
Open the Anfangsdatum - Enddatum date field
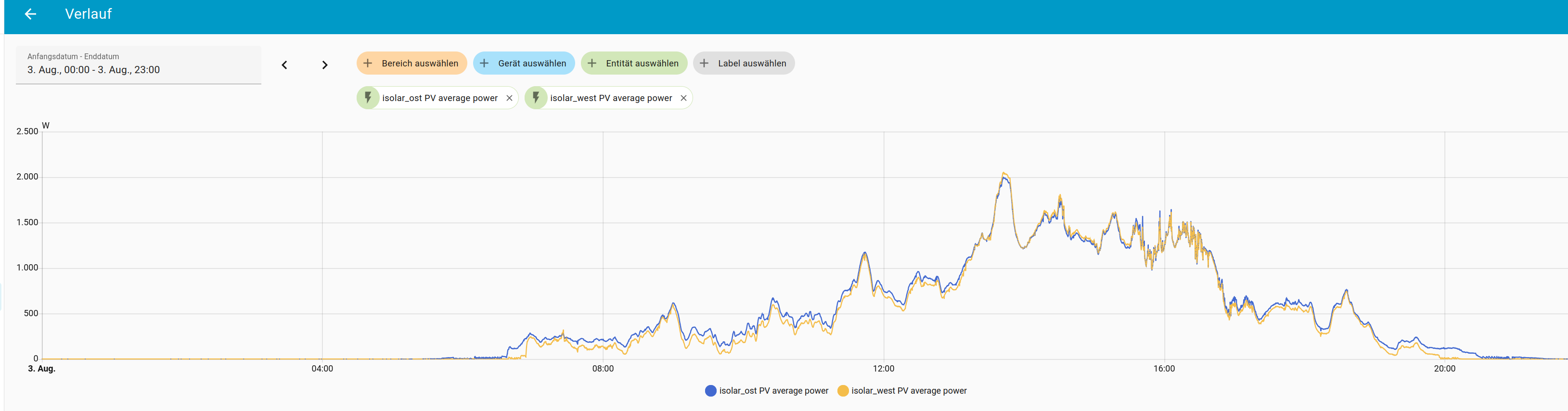138,64
